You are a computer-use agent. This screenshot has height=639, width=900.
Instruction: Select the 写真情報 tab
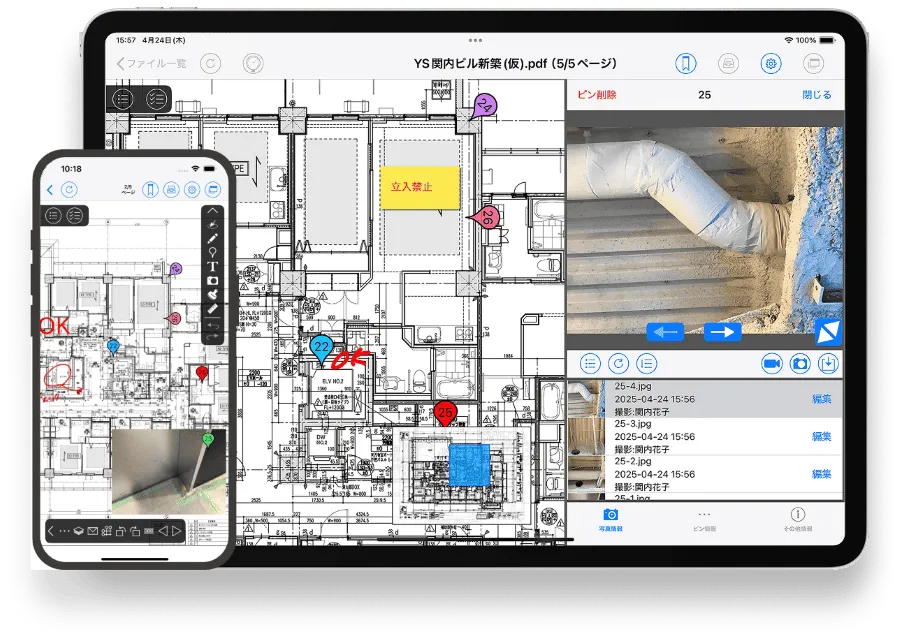(611, 520)
